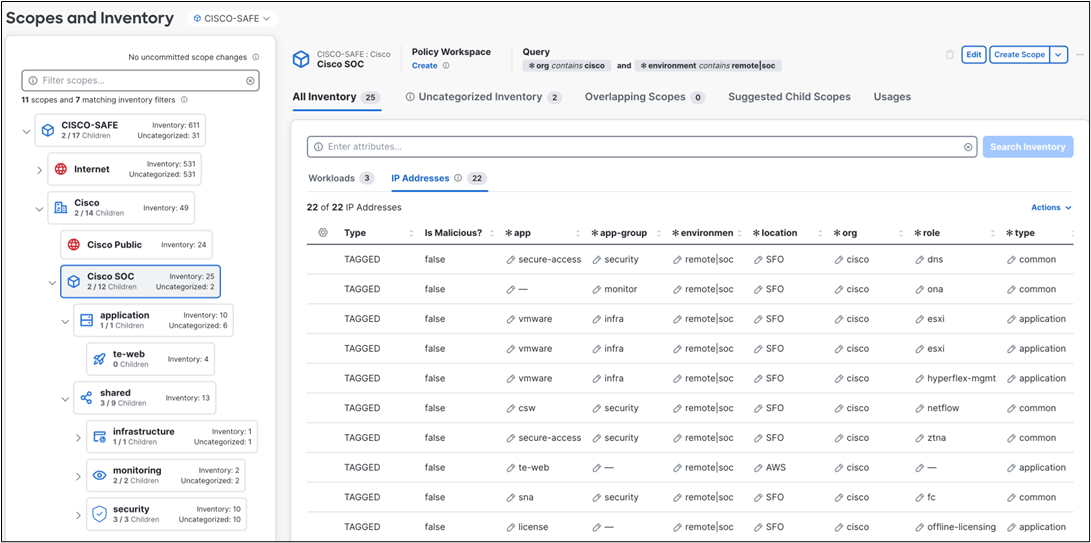
Task: Open Suggested Child Scopes tab
Action: [789, 97]
